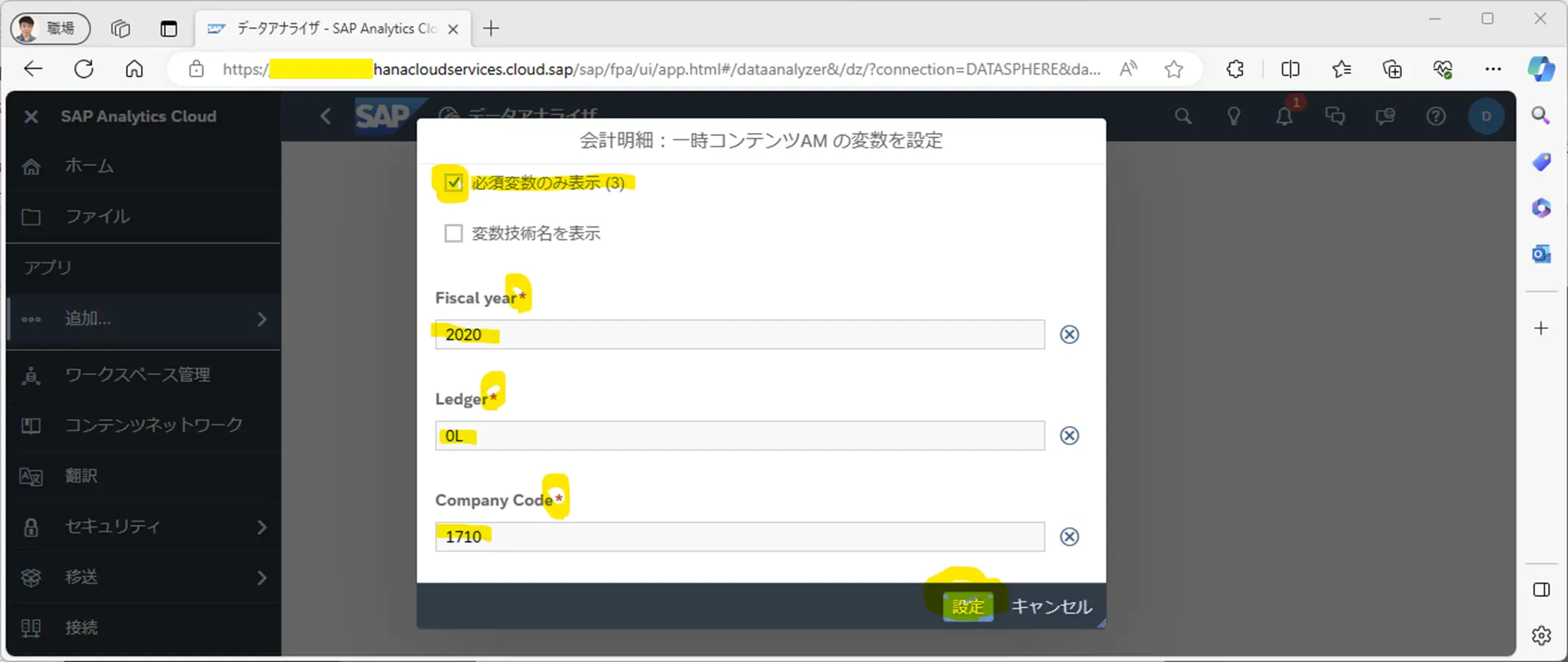Open Microsoft 365 sidebar icon
1568x662 pixels.
click(x=1541, y=208)
